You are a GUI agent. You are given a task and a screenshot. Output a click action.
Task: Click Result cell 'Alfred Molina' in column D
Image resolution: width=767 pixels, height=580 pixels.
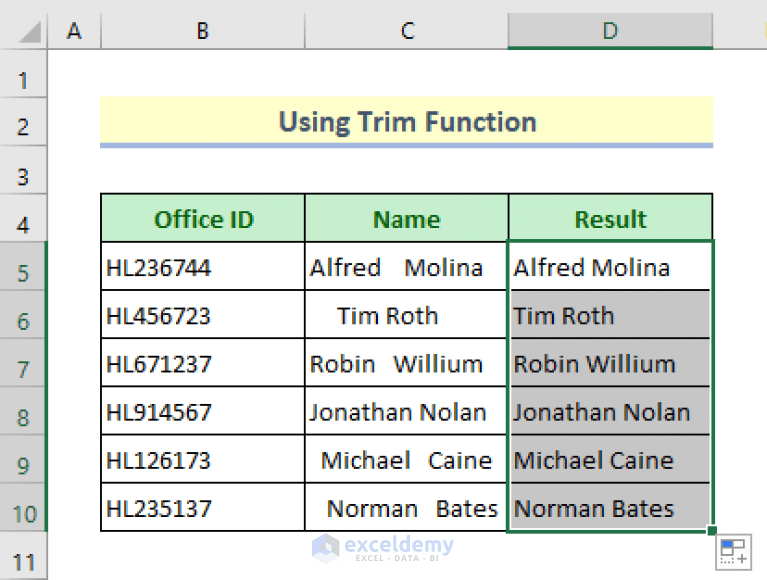(610, 267)
